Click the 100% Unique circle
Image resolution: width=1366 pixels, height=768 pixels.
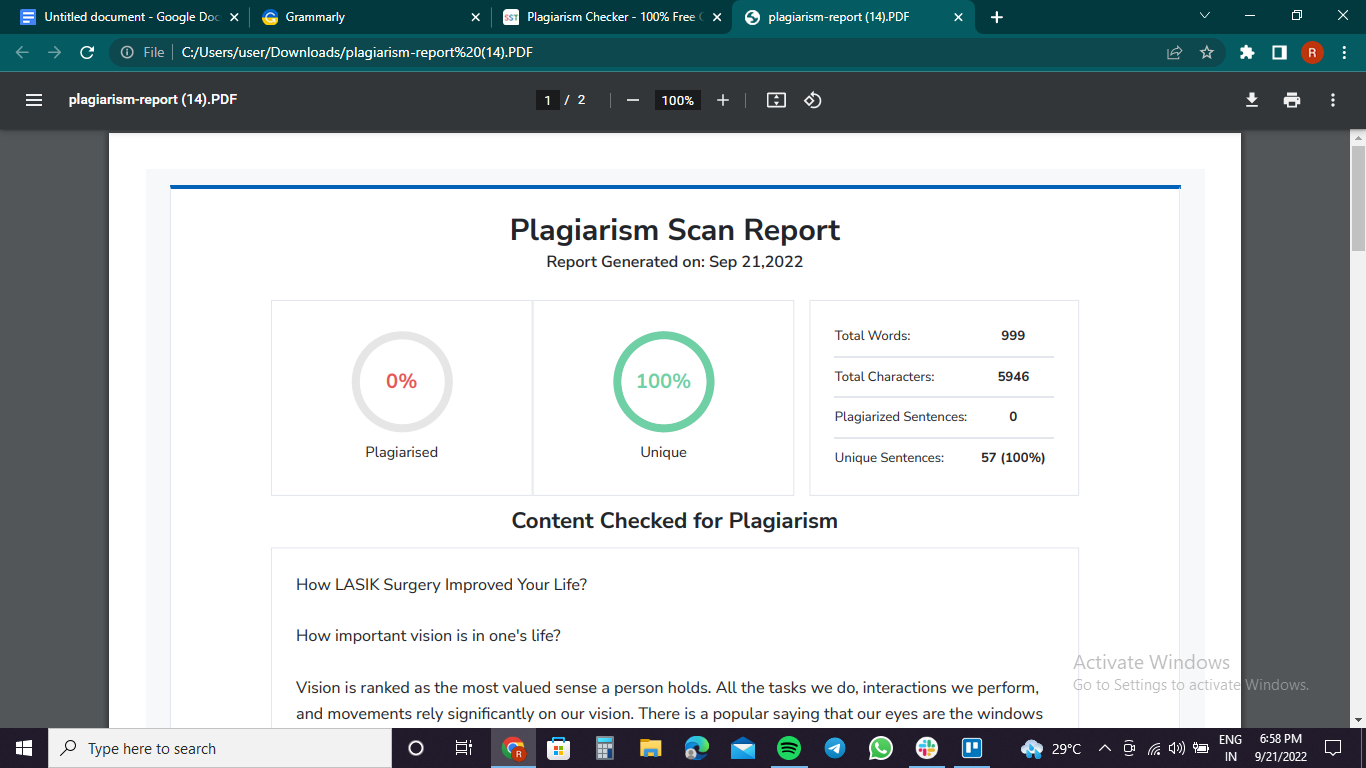663,381
